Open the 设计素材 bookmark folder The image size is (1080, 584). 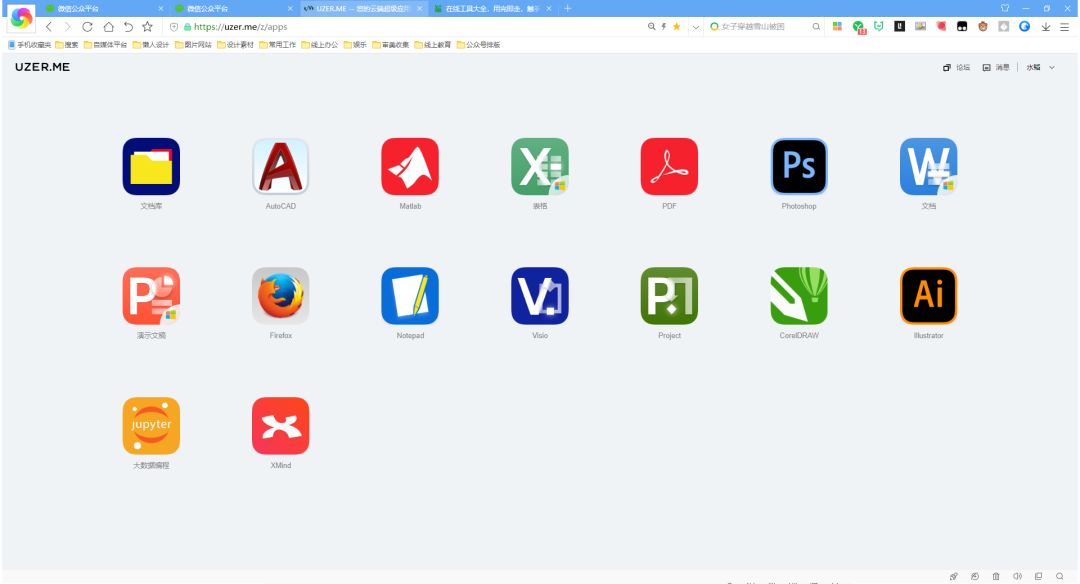click(236, 45)
